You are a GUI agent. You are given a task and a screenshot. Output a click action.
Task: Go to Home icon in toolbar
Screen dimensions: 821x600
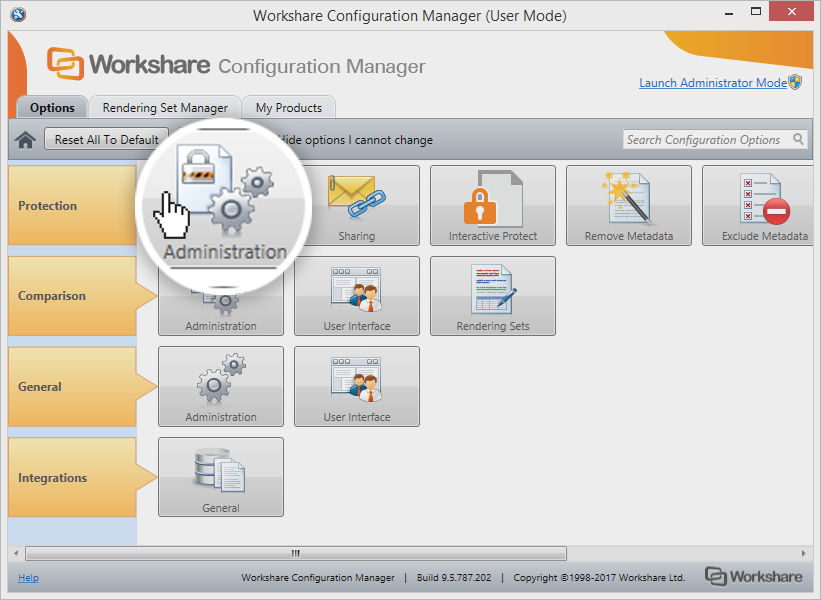(25, 140)
